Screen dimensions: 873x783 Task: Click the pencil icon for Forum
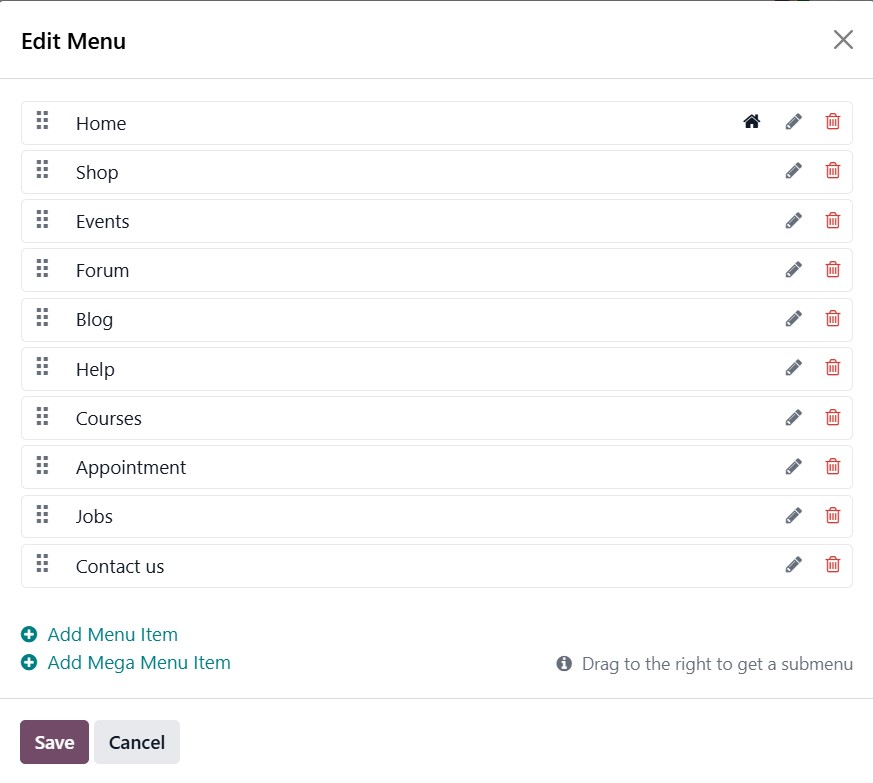pos(794,269)
